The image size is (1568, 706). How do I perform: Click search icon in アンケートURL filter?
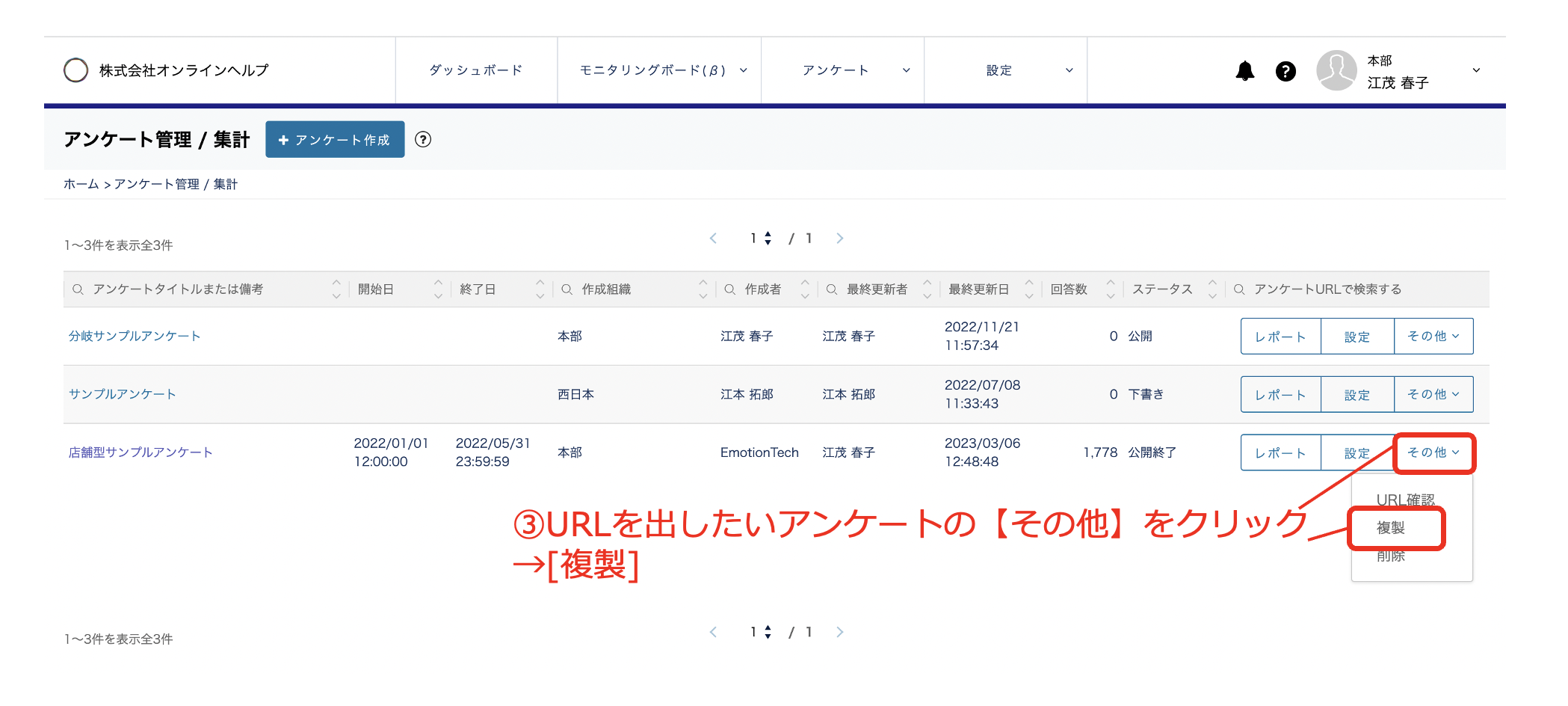coord(1239,289)
